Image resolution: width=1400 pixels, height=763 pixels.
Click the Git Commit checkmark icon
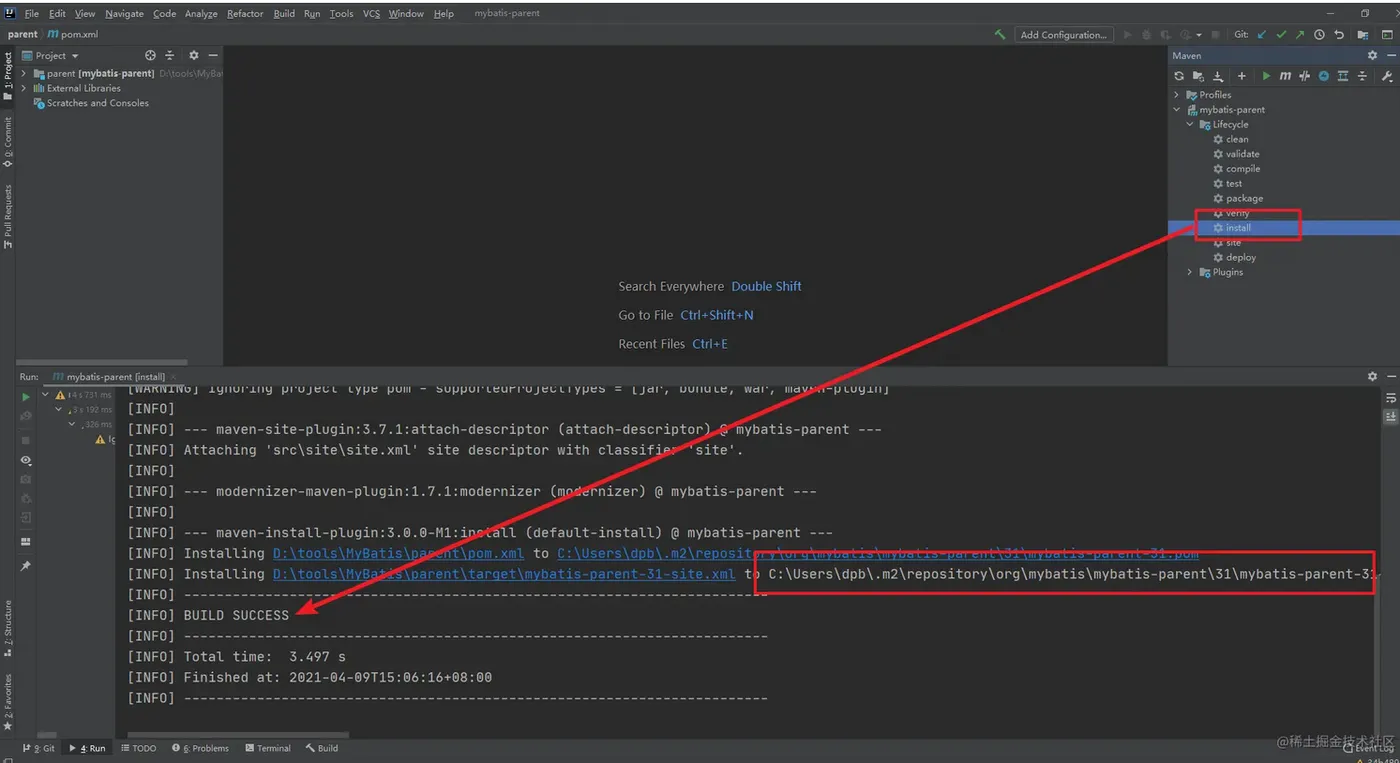tap(1281, 34)
